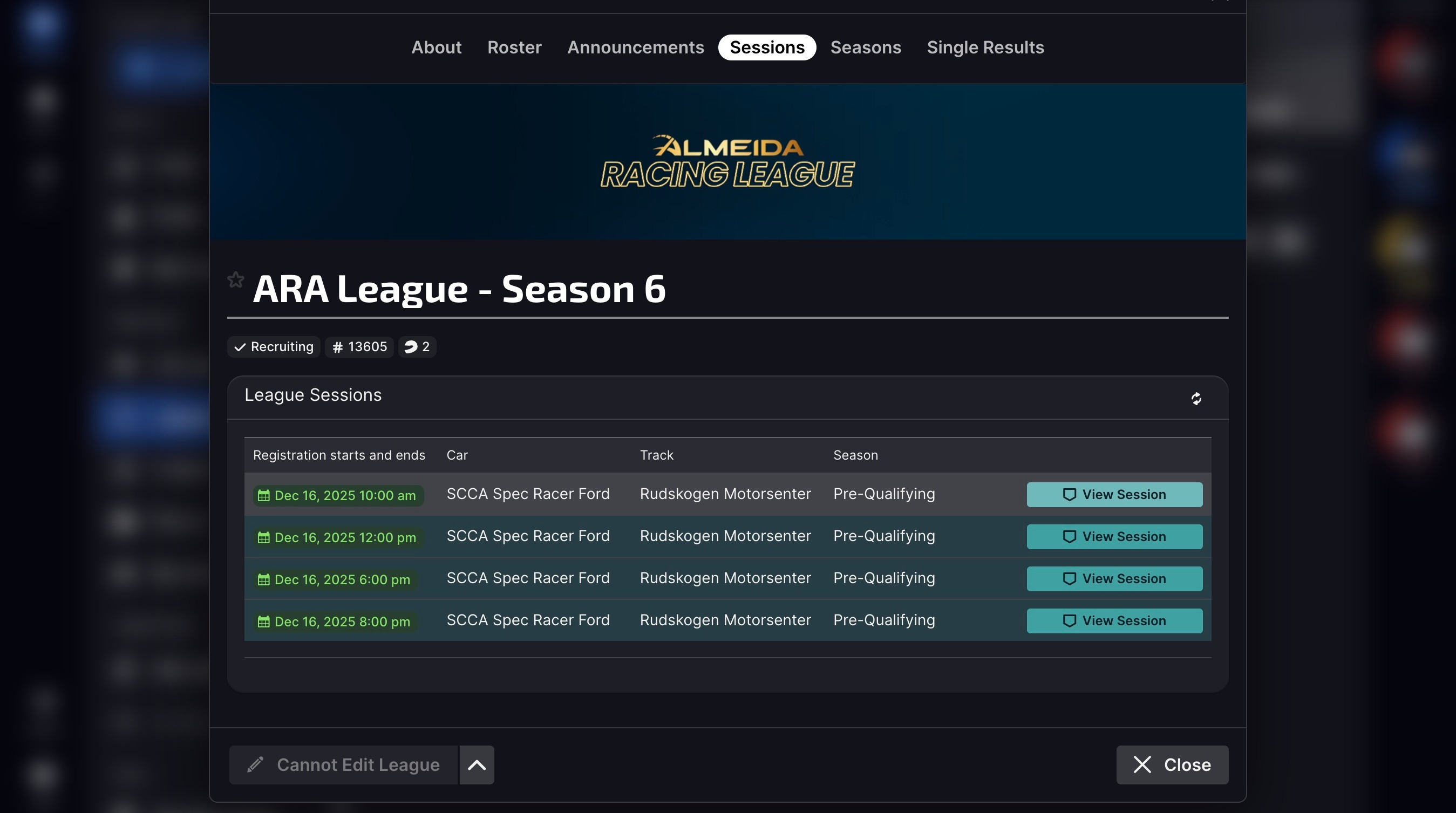Viewport: 1456px width, 813px height.
Task: Close the league dialog
Action: click(1172, 765)
